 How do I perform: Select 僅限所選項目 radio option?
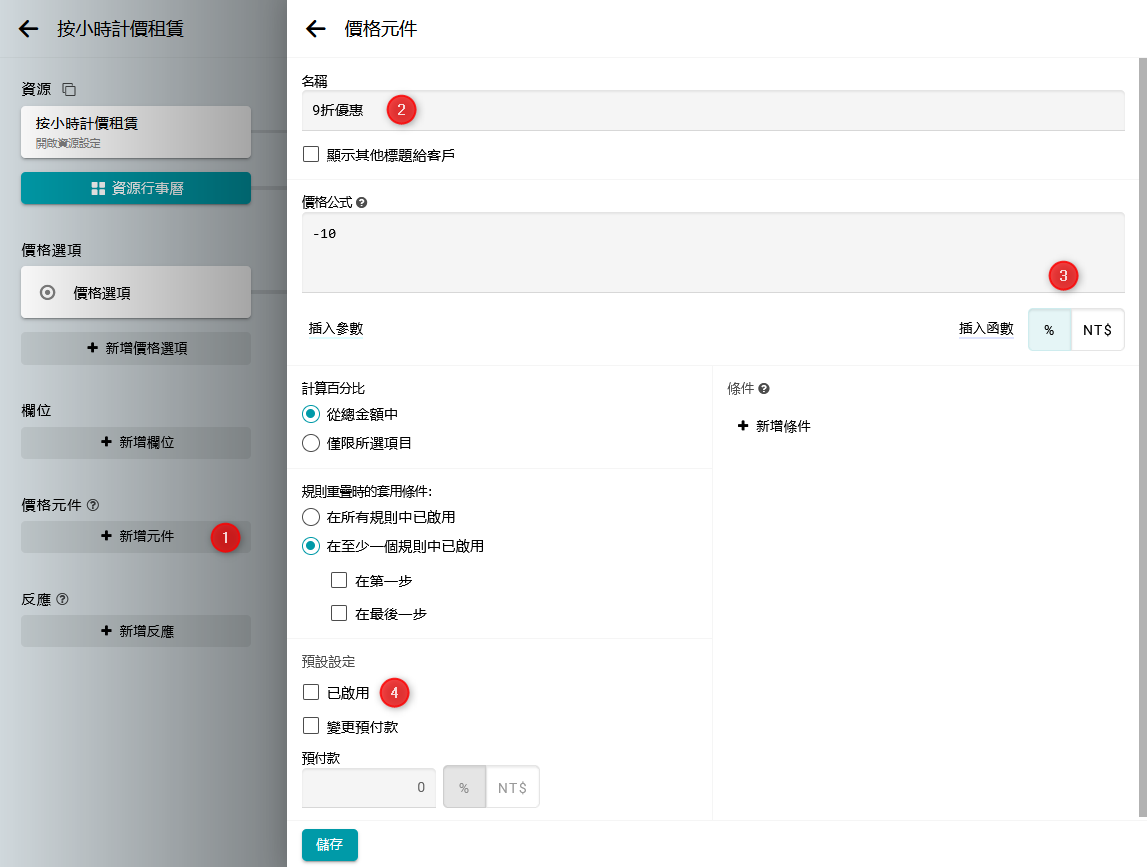pos(311,443)
